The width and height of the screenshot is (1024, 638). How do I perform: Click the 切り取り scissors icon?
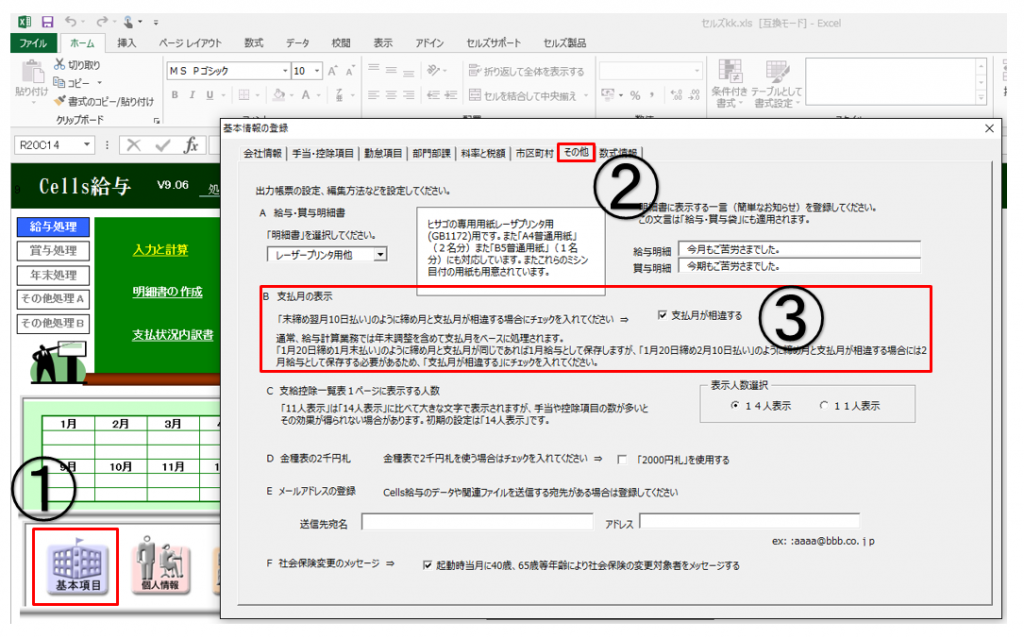pos(60,65)
